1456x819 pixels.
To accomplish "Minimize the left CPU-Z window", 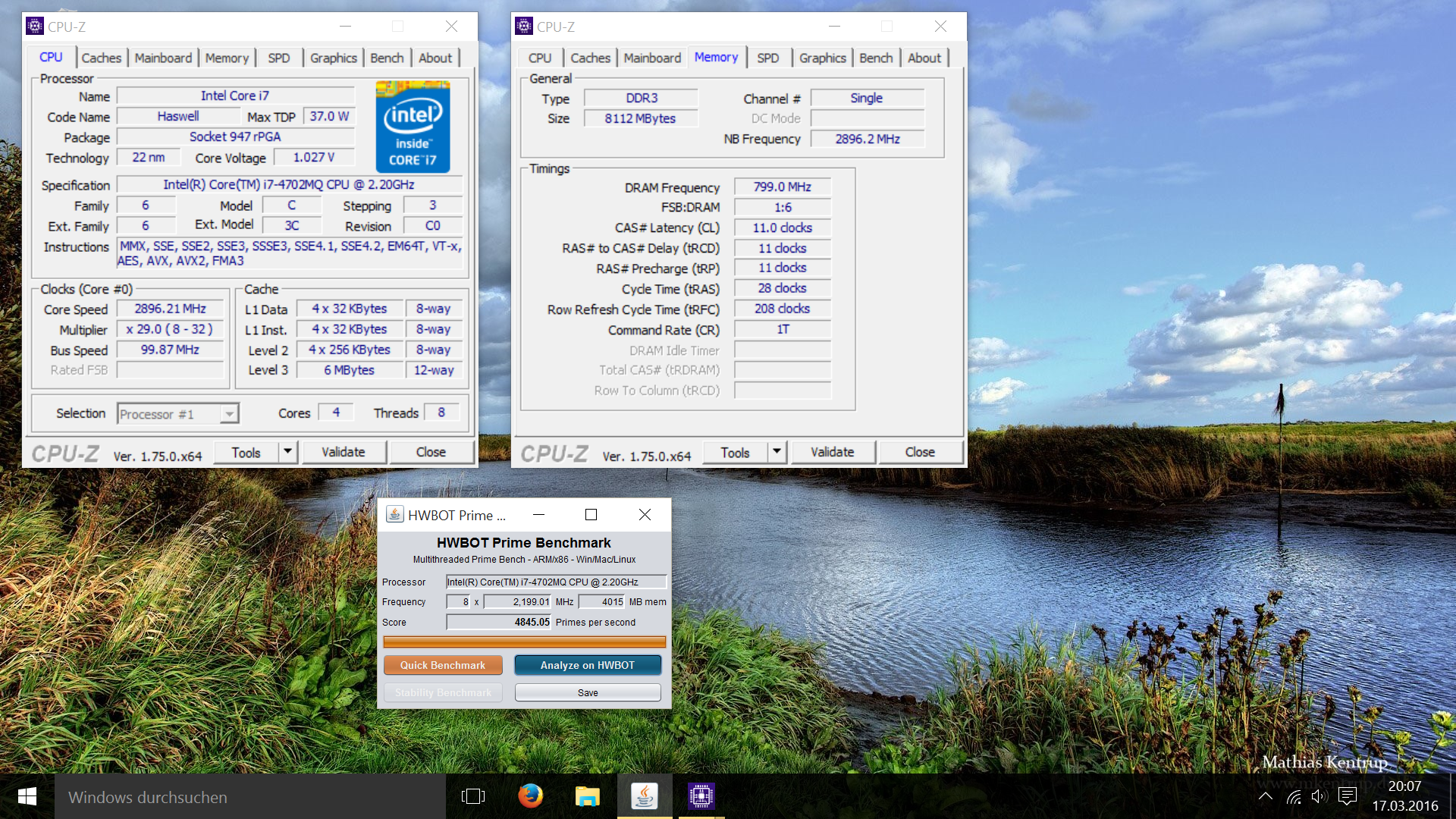I will [346, 27].
